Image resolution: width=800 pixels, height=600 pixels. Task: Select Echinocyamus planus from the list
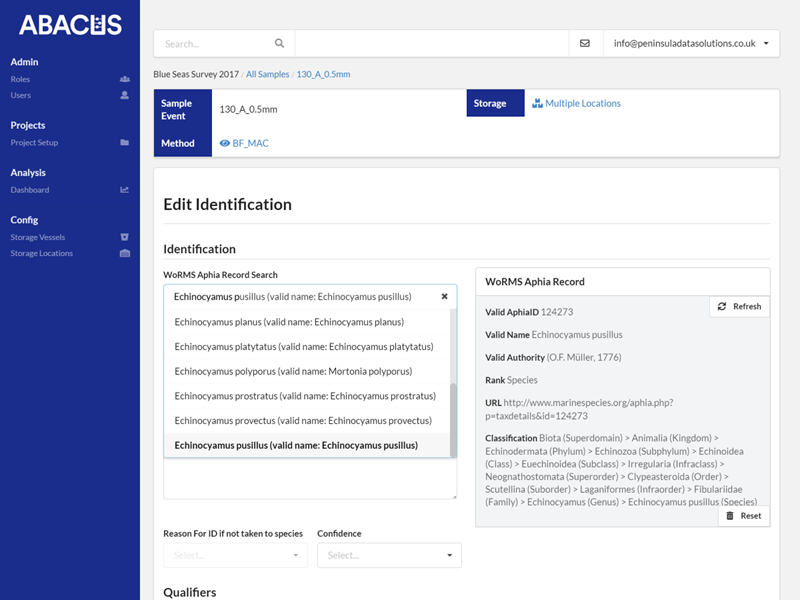click(288, 322)
